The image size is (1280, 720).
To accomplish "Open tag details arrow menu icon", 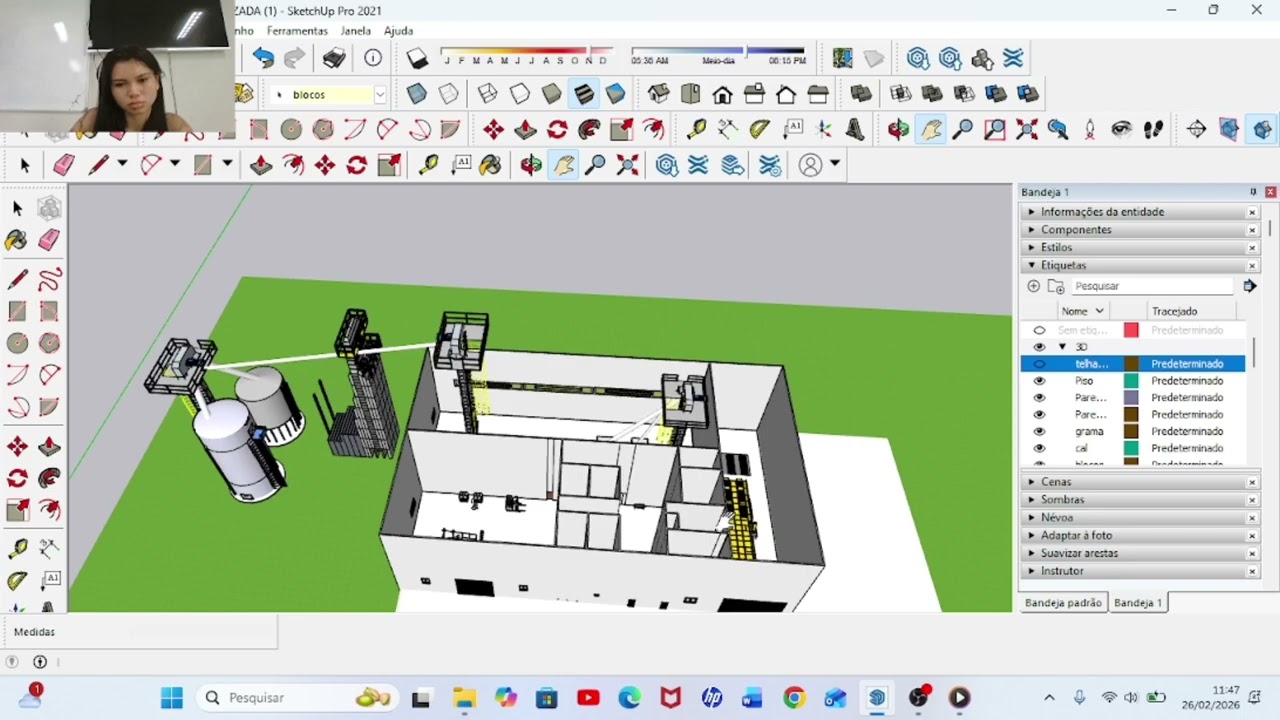I will click(x=1249, y=286).
